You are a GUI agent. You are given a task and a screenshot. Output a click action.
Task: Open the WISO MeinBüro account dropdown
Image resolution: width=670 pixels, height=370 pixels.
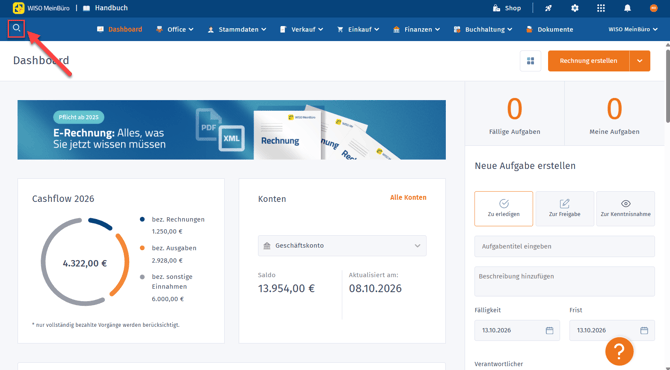[x=633, y=29]
